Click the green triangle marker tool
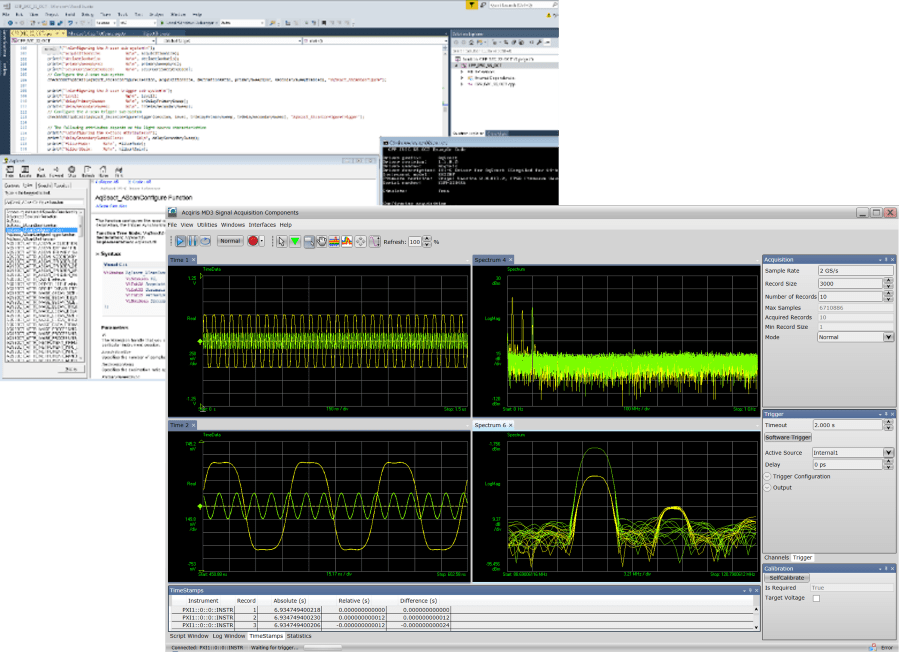The image size is (899, 652). click(295, 241)
